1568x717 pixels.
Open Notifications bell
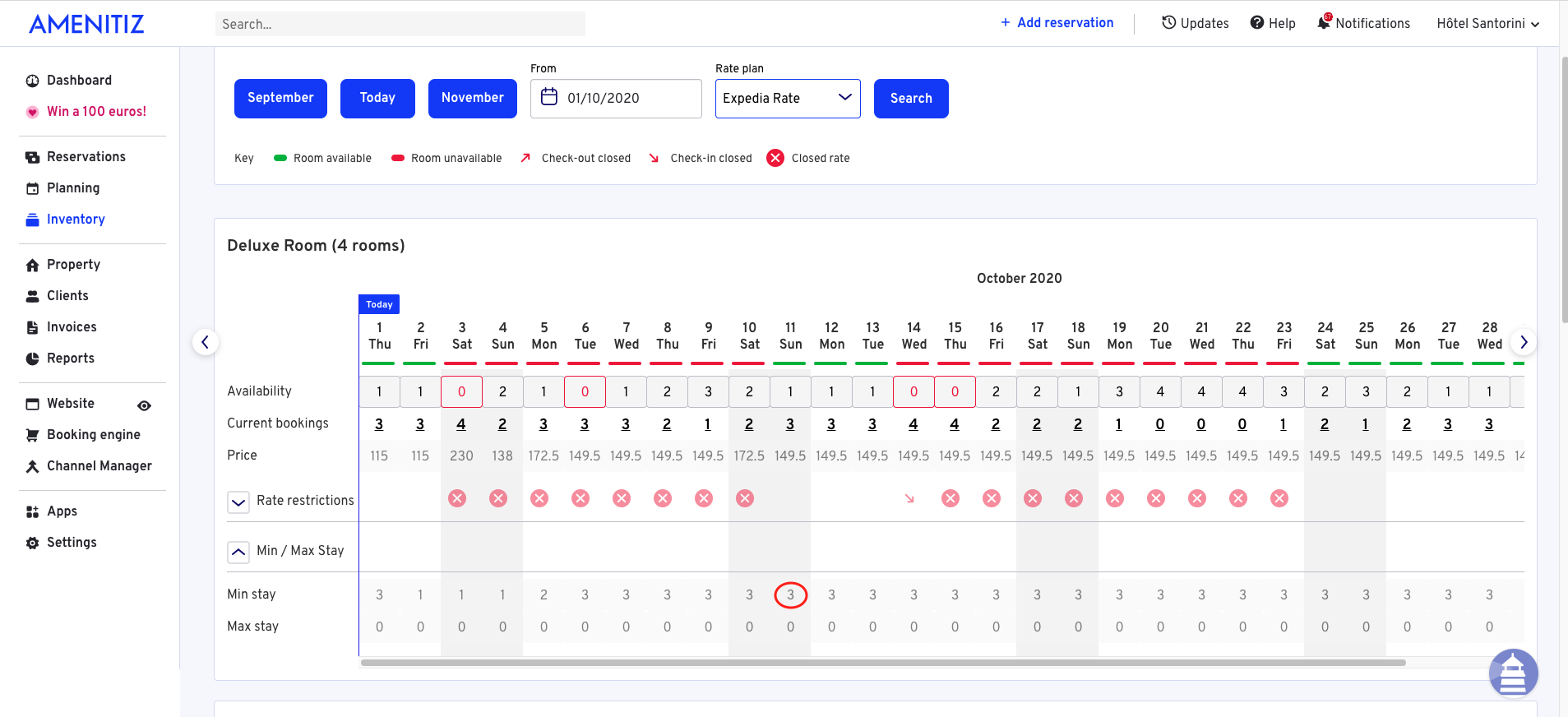[x=1363, y=23]
